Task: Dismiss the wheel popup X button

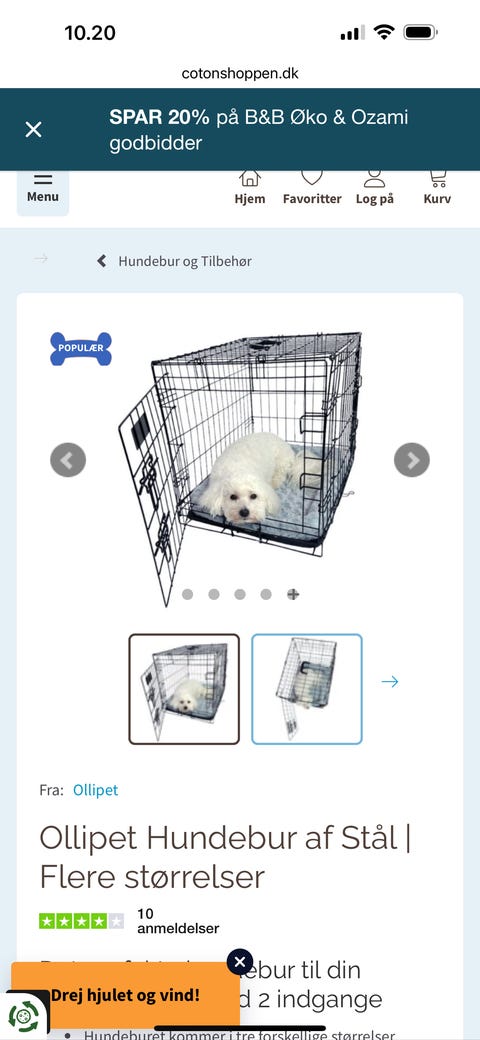Action: [239, 962]
